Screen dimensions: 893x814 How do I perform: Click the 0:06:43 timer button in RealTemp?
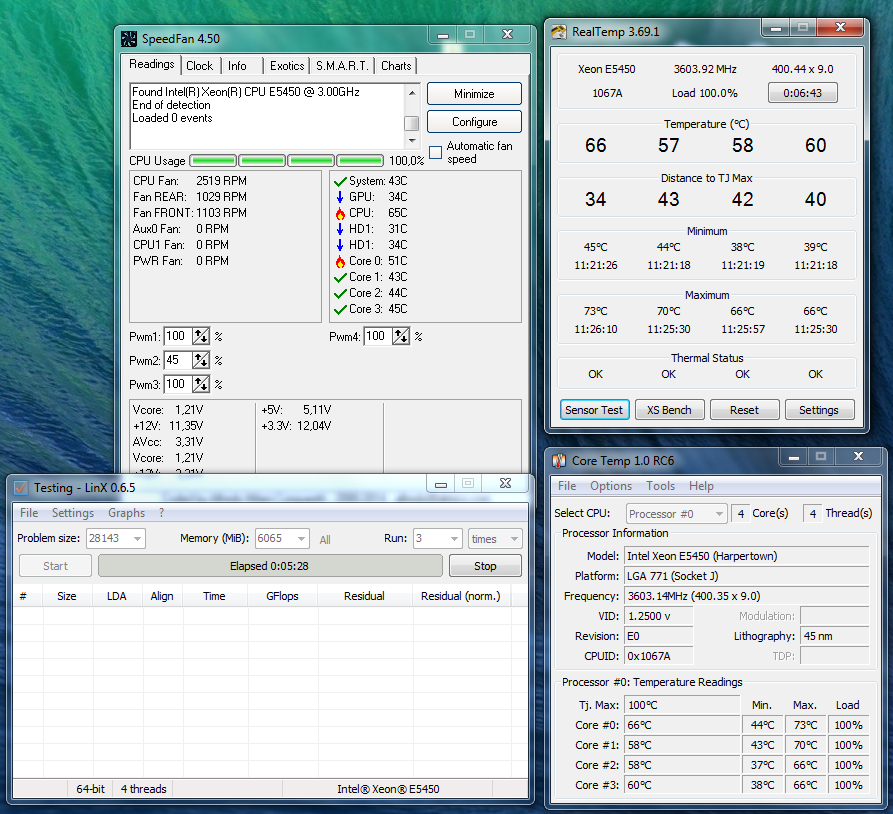point(802,93)
